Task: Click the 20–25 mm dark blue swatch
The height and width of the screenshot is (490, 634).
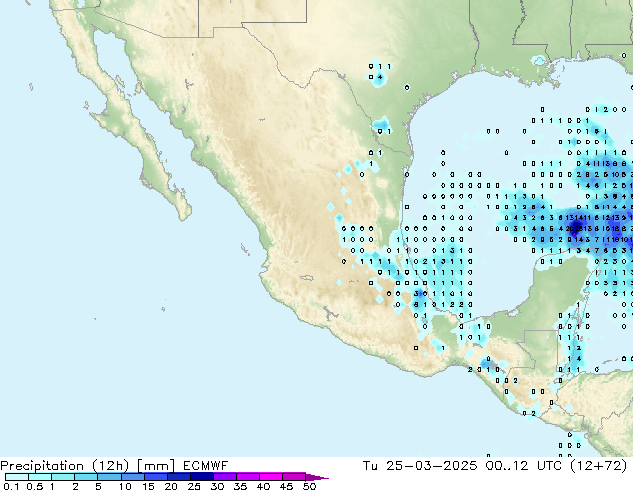Action: pyautogui.click(x=178, y=477)
